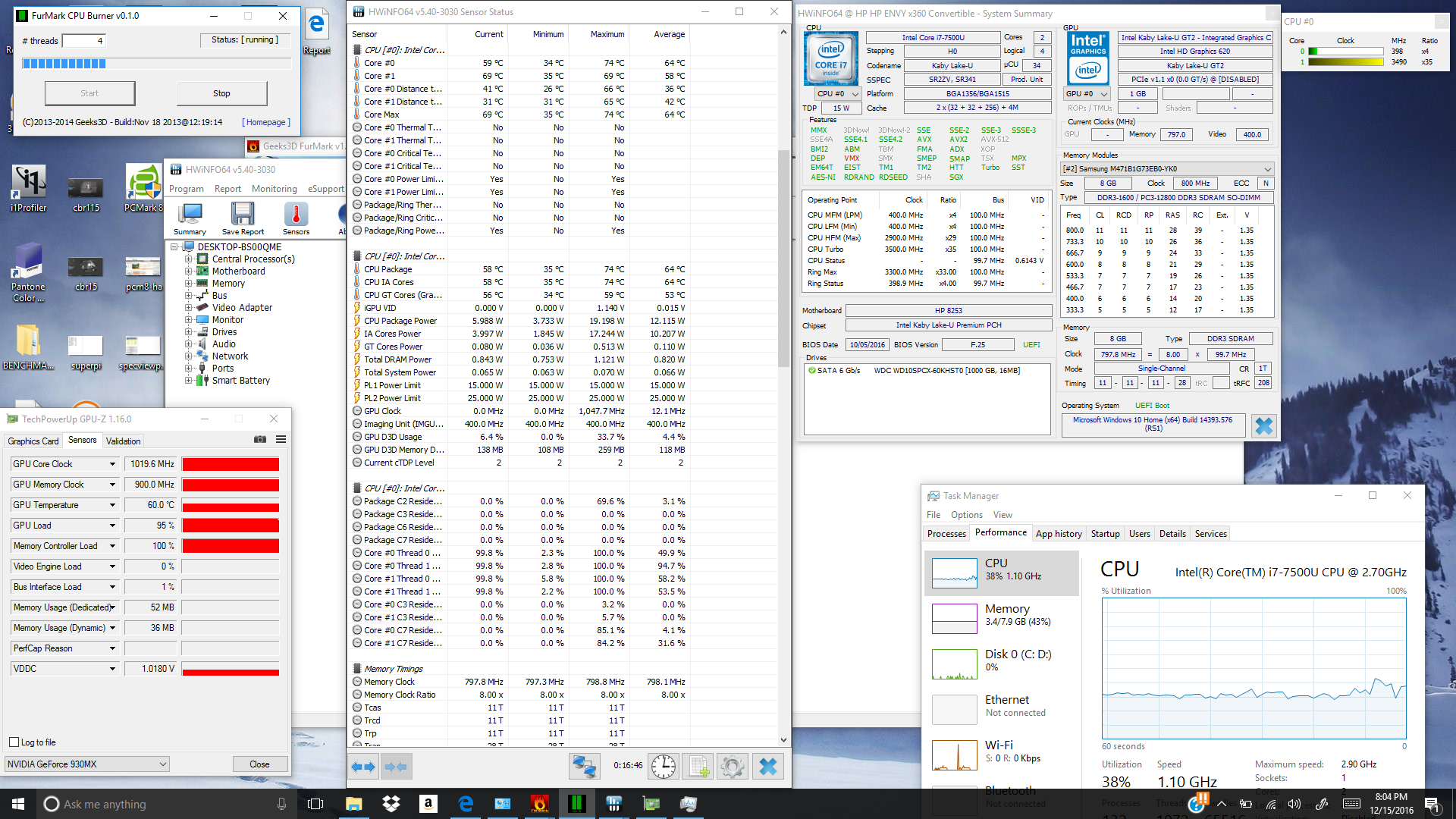
Task: Open Memory Controller Load dropdown
Action: point(112,546)
